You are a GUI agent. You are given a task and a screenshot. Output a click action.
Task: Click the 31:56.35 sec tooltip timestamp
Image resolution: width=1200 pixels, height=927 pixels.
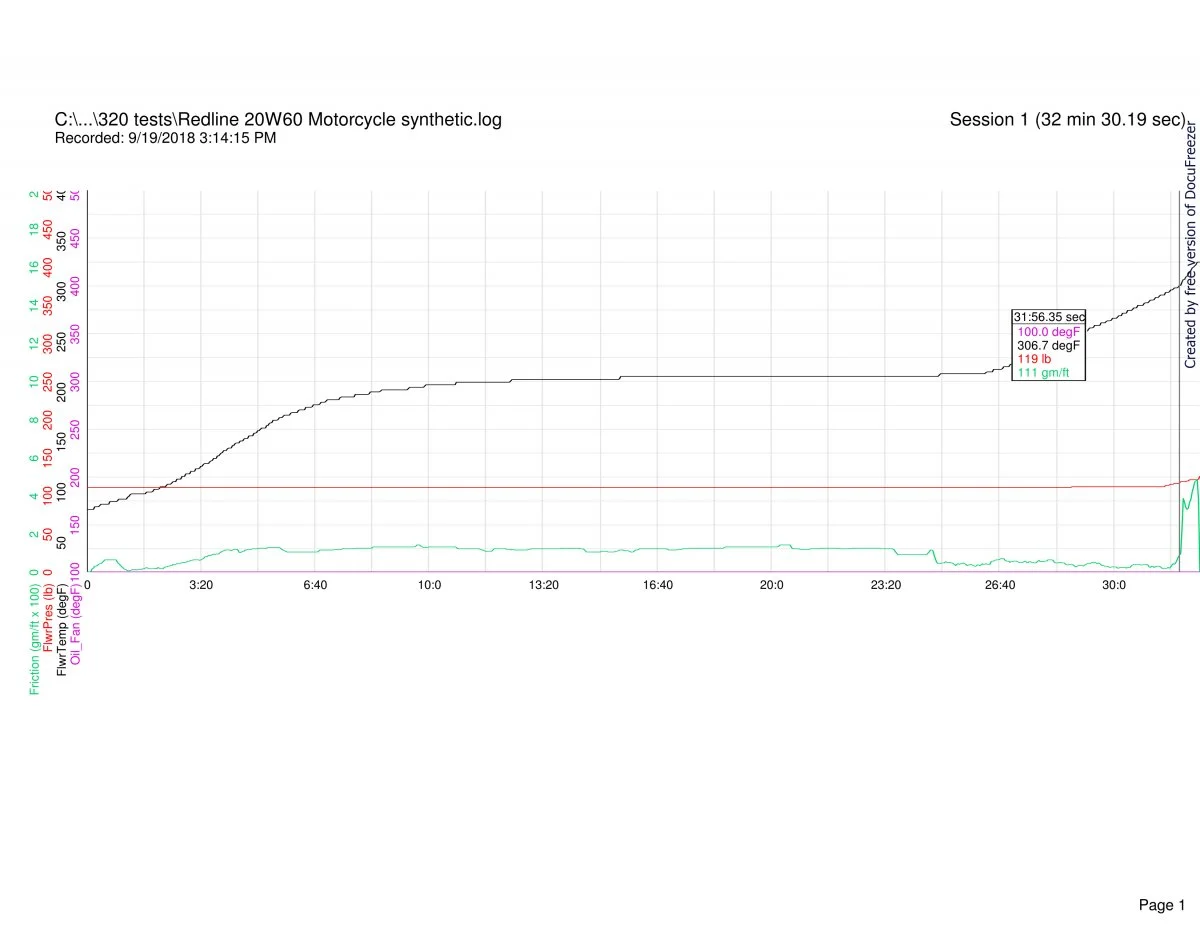click(x=1048, y=316)
